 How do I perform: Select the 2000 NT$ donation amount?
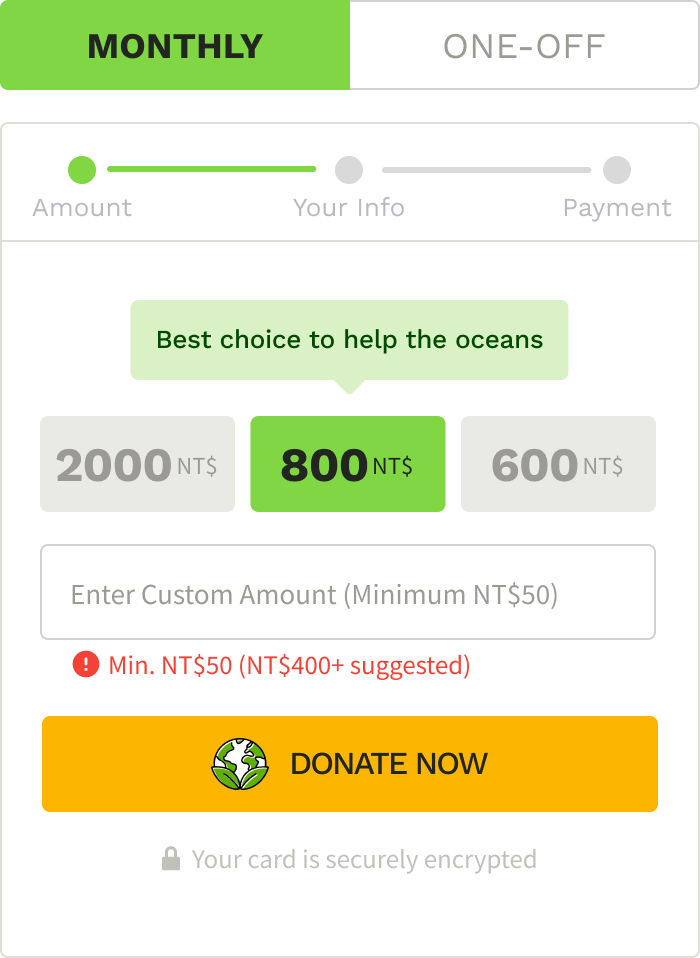(137, 463)
